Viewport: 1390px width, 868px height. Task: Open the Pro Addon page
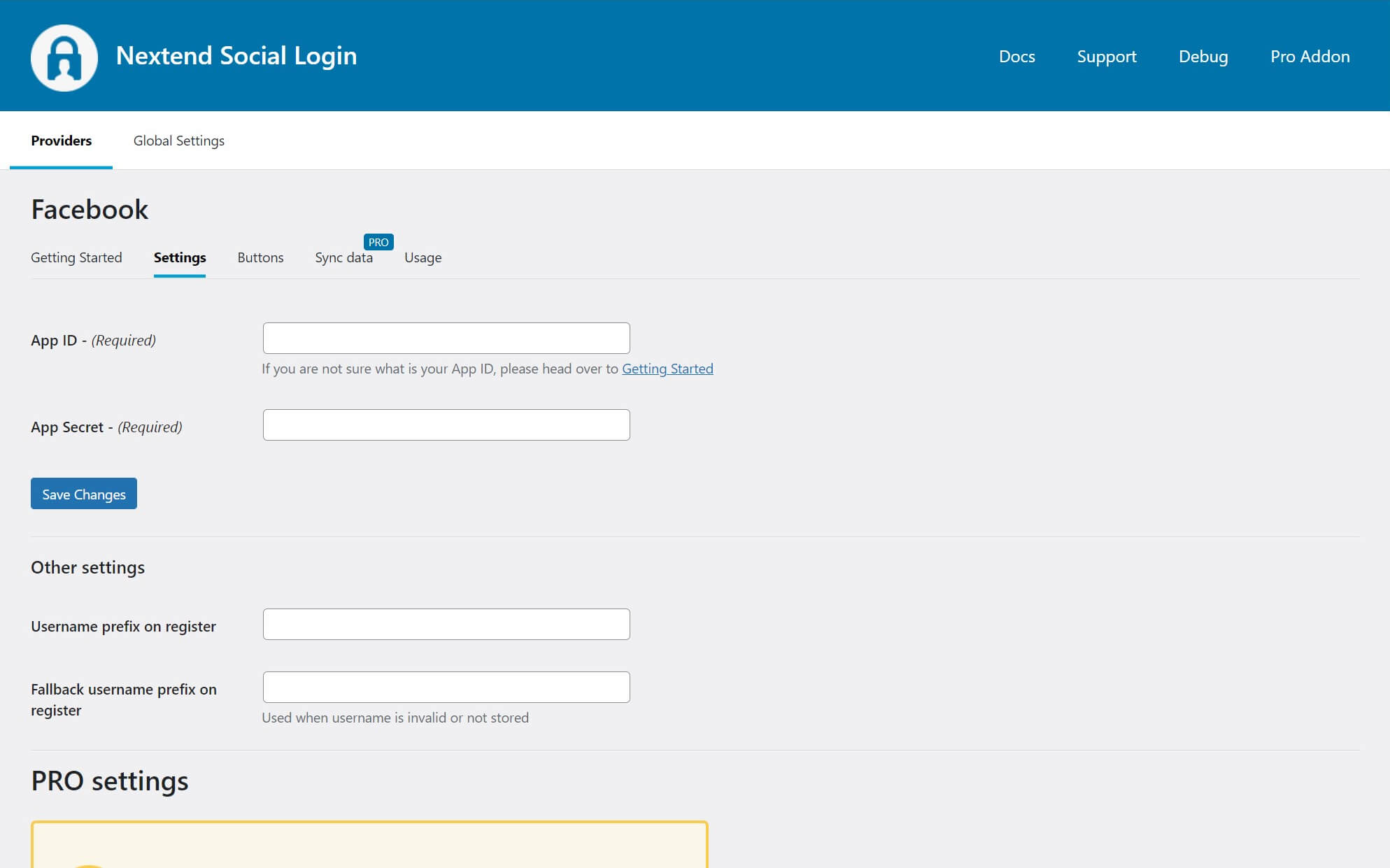pyautogui.click(x=1310, y=57)
